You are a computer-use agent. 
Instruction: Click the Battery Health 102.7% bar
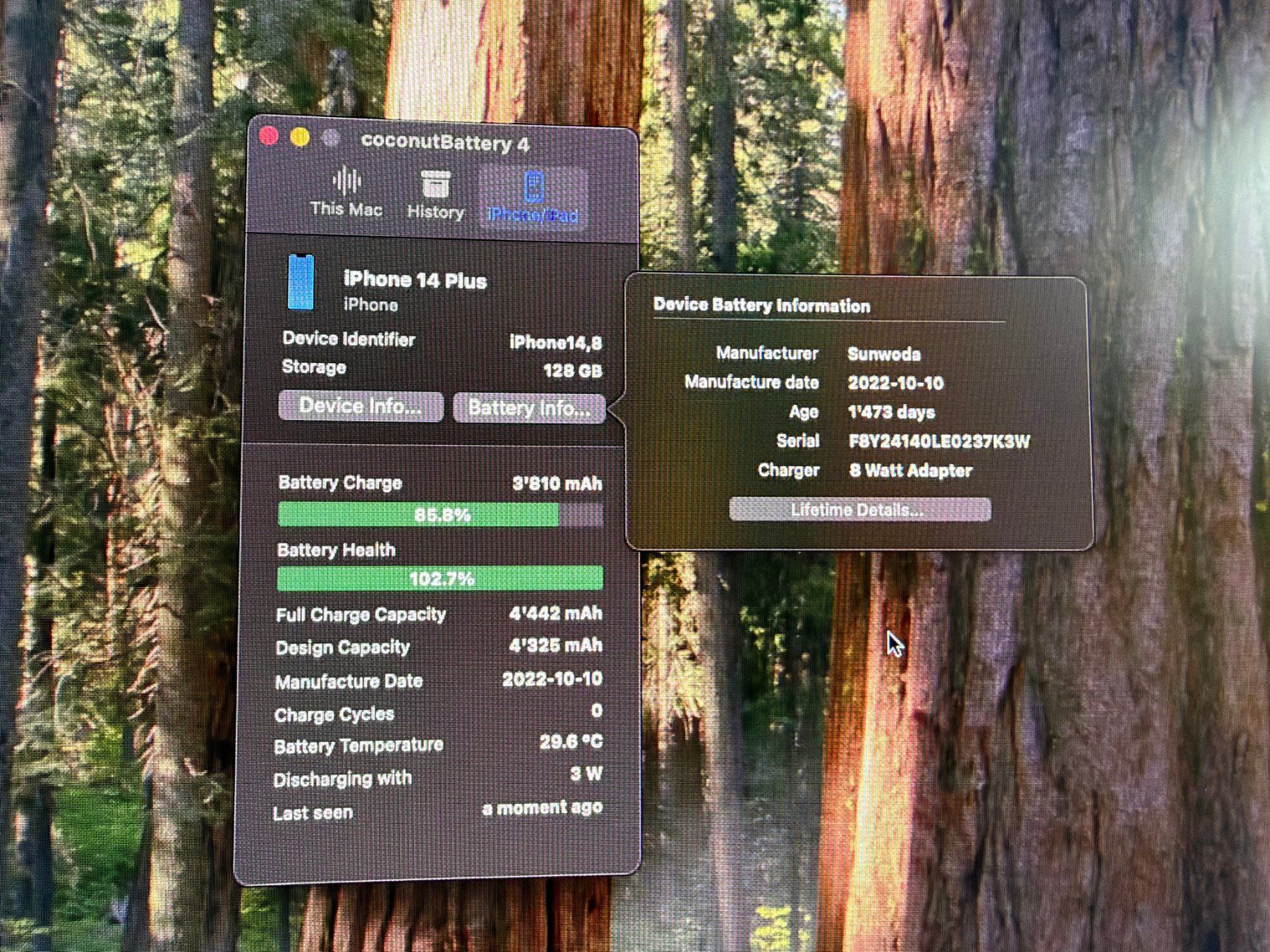pyautogui.click(x=440, y=578)
